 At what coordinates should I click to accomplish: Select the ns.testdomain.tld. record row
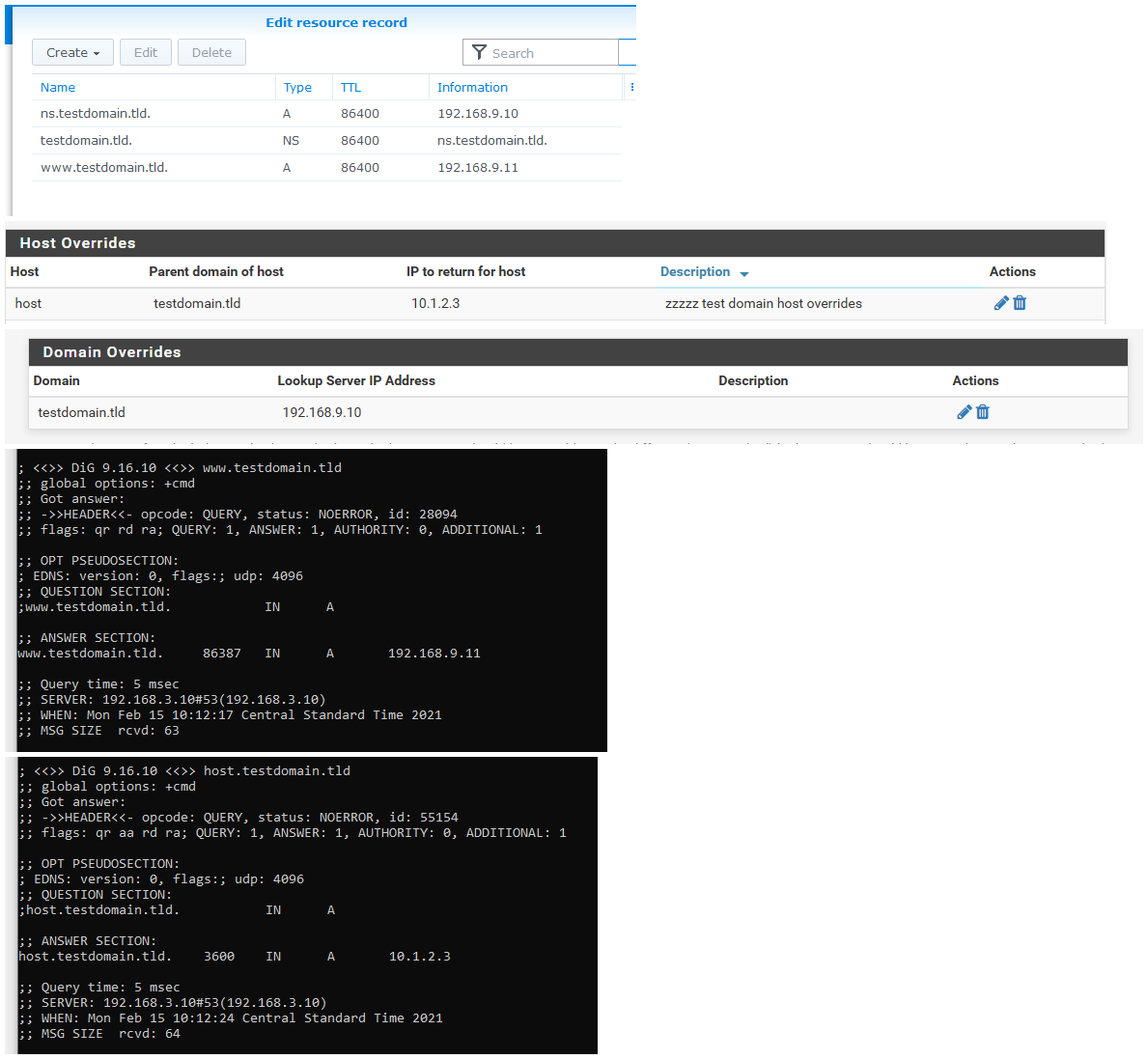(x=326, y=114)
